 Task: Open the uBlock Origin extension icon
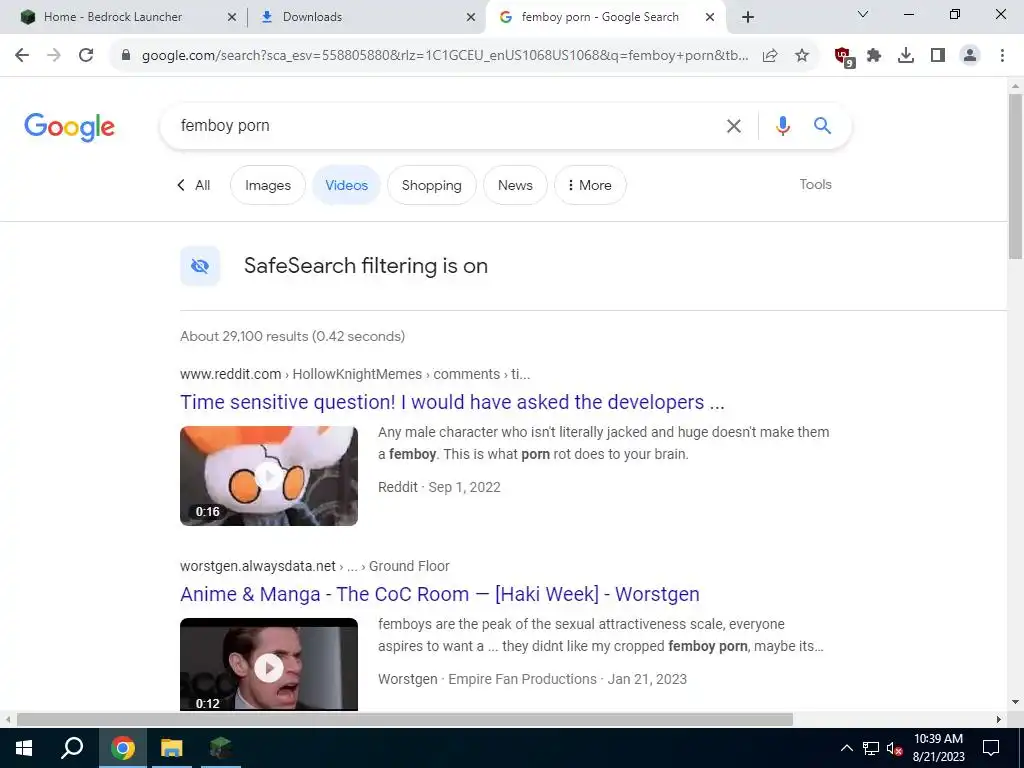[x=844, y=56]
